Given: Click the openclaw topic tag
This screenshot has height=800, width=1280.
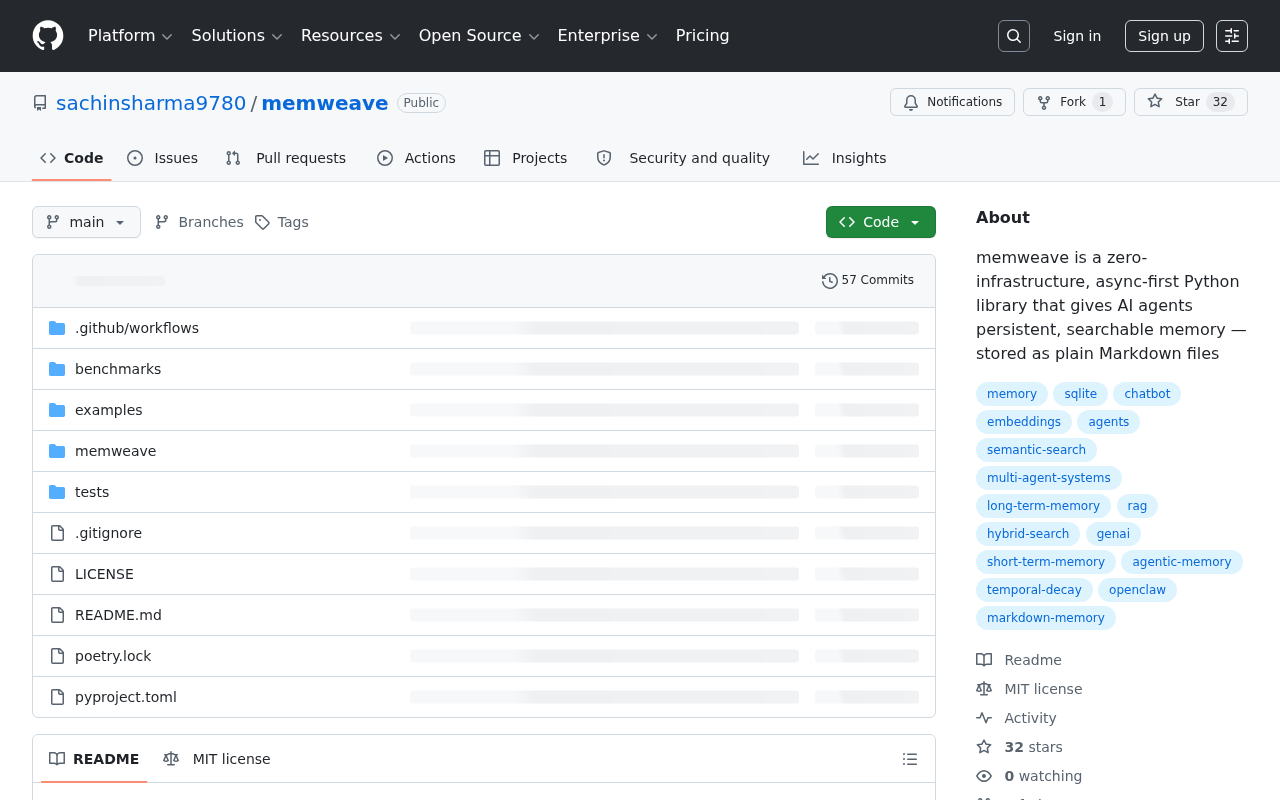Looking at the screenshot, I should point(1137,590).
